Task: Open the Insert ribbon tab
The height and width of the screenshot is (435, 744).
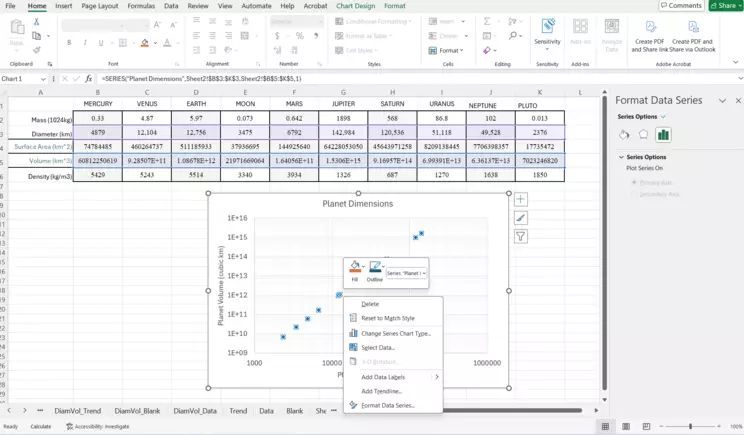Action: [x=64, y=6]
